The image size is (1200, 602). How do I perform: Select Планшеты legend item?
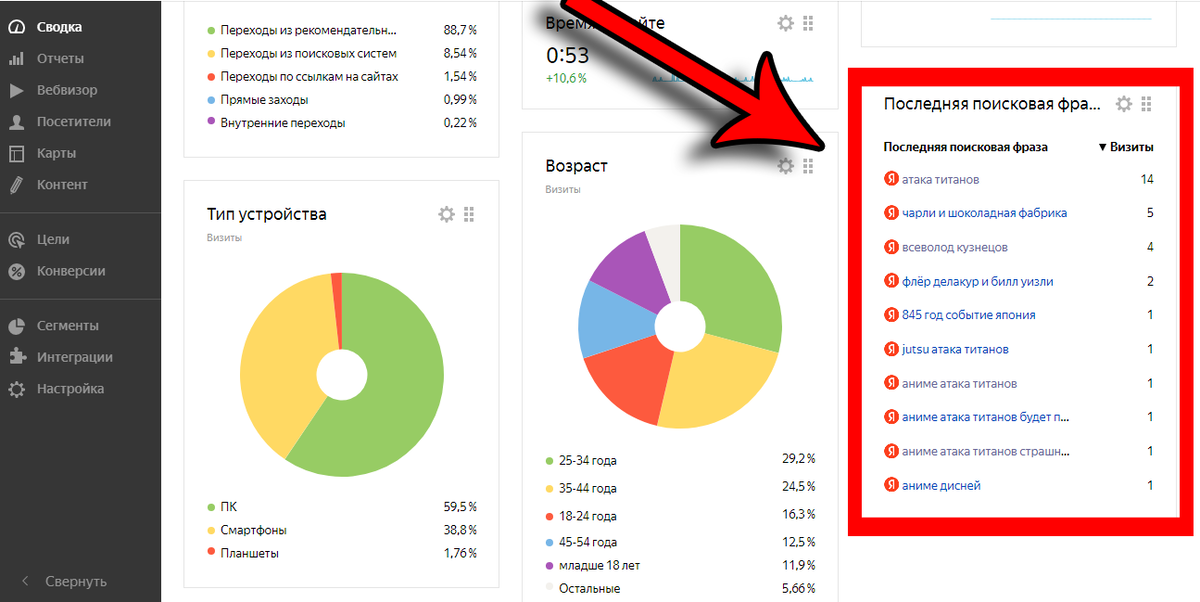pos(249,553)
